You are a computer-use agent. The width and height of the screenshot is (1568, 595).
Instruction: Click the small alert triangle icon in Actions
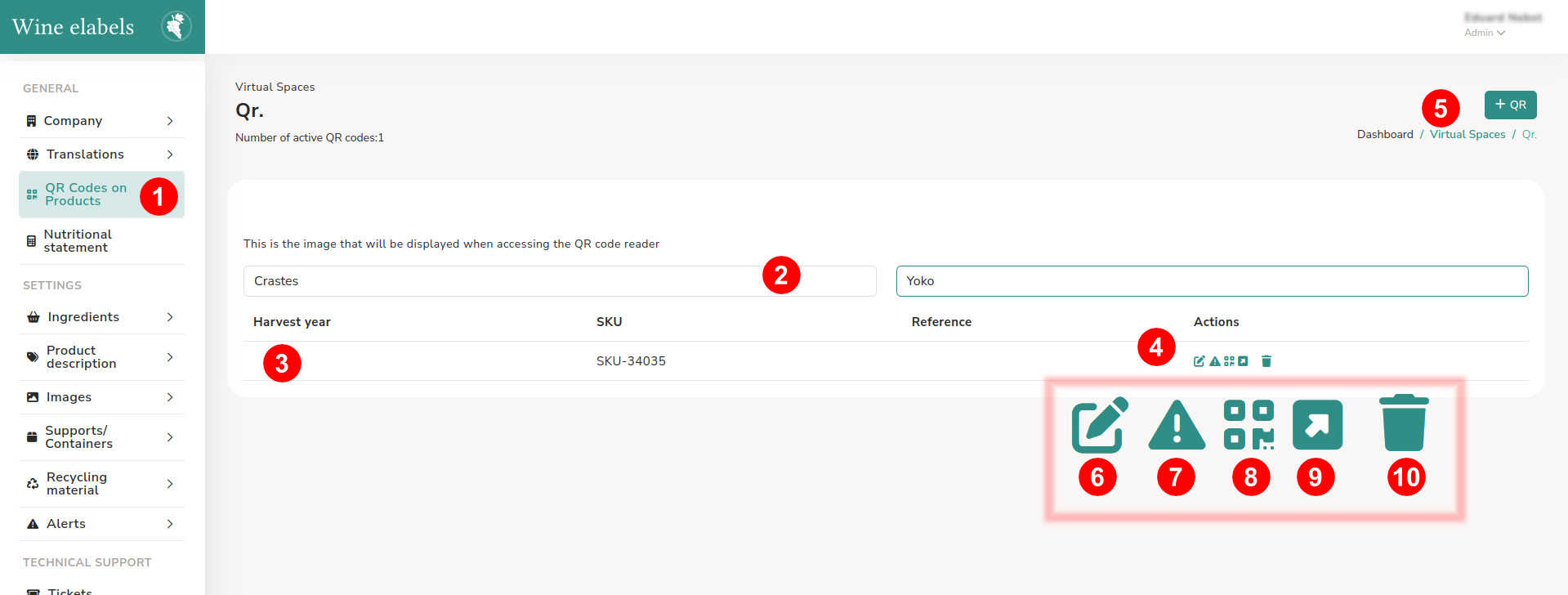(1214, 361)
